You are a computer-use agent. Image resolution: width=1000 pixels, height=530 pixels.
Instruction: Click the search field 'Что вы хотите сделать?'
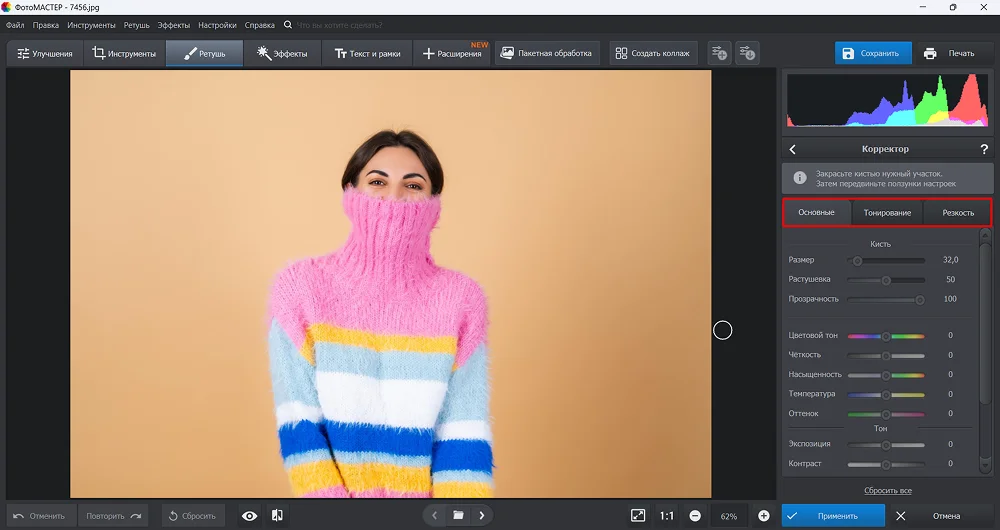pos(340,25)
